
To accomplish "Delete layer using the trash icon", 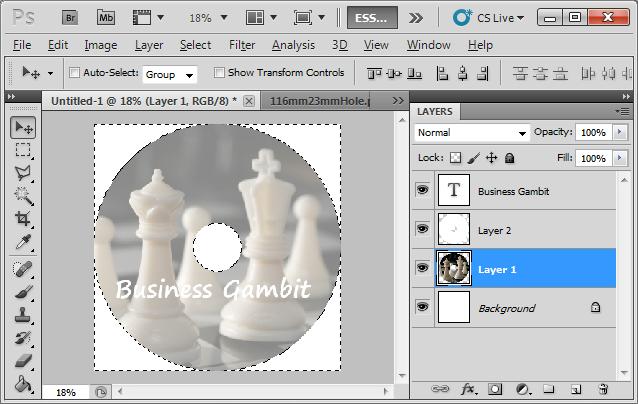I will pos(602,388).
